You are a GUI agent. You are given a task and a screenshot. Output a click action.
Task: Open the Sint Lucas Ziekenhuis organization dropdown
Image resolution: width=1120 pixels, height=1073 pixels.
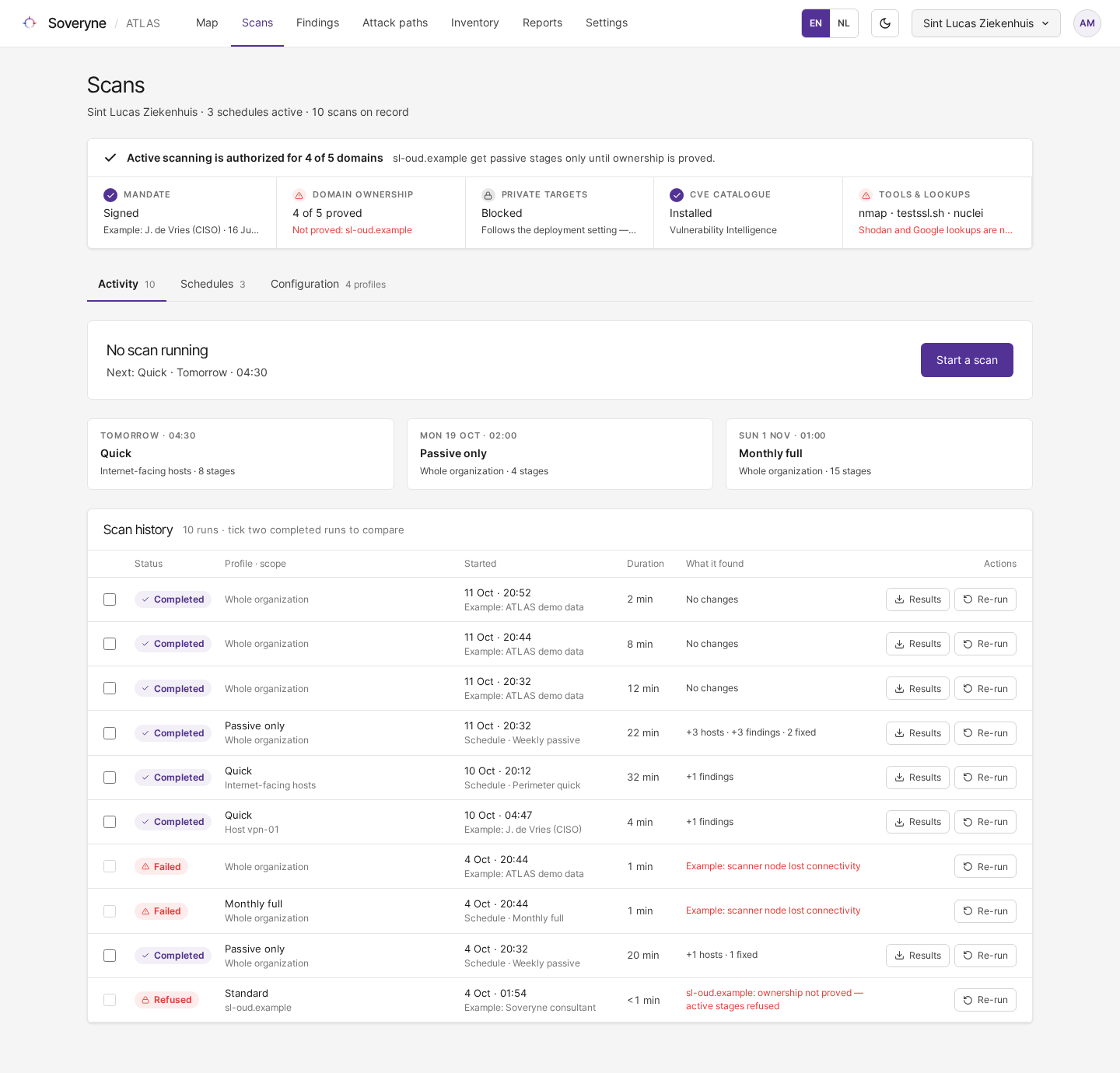(986, 23)
